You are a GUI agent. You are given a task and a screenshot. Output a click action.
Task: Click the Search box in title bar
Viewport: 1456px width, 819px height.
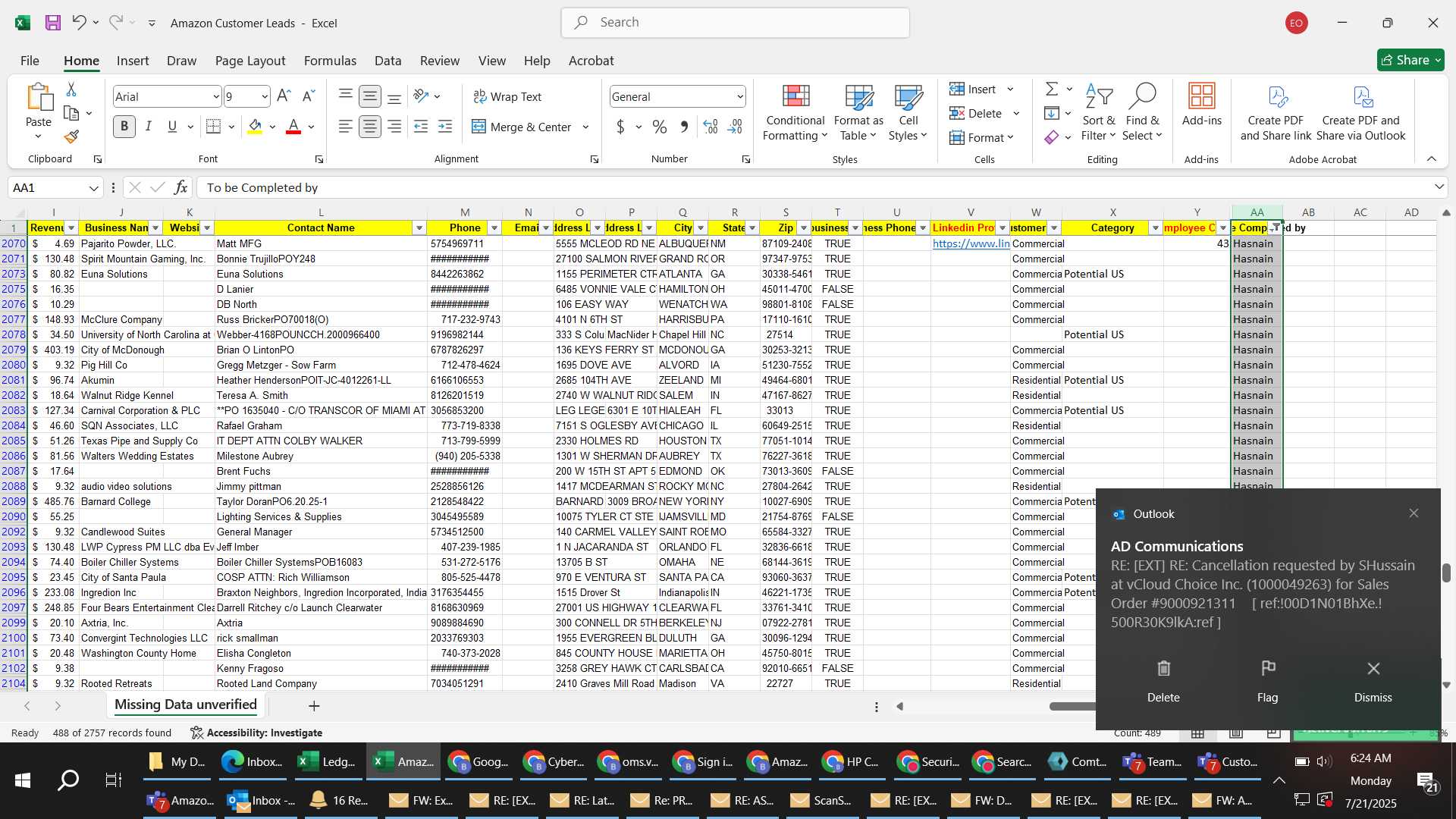pyautogui.click(x=735, y=23)
